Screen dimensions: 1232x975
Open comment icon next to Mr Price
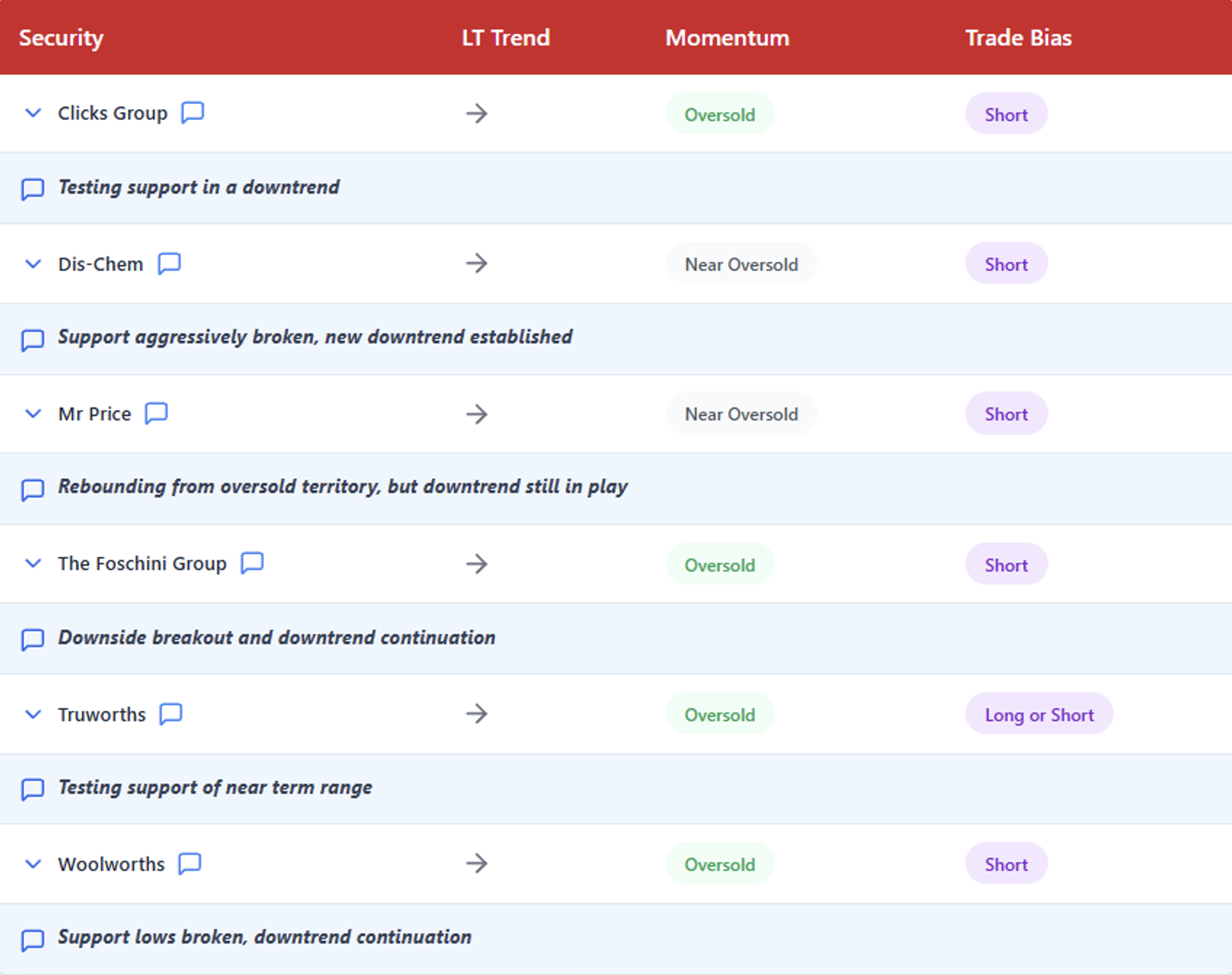point(156,413)
